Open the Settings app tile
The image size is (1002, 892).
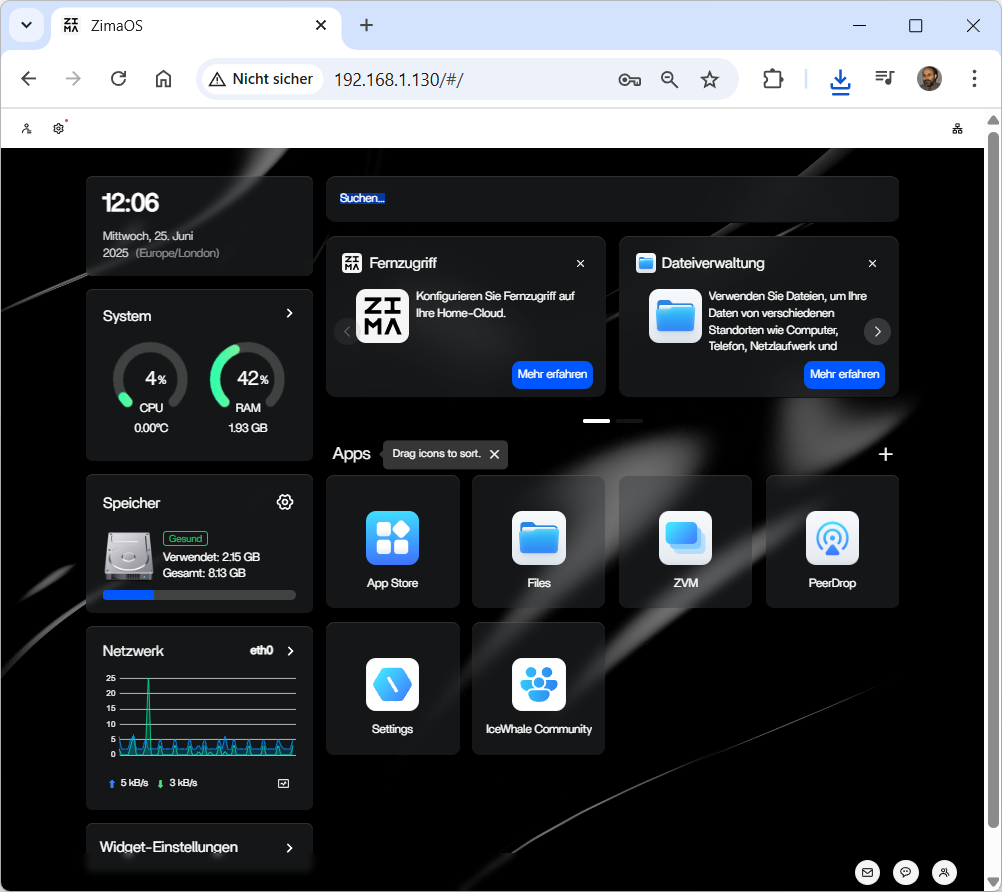(392, 686)
